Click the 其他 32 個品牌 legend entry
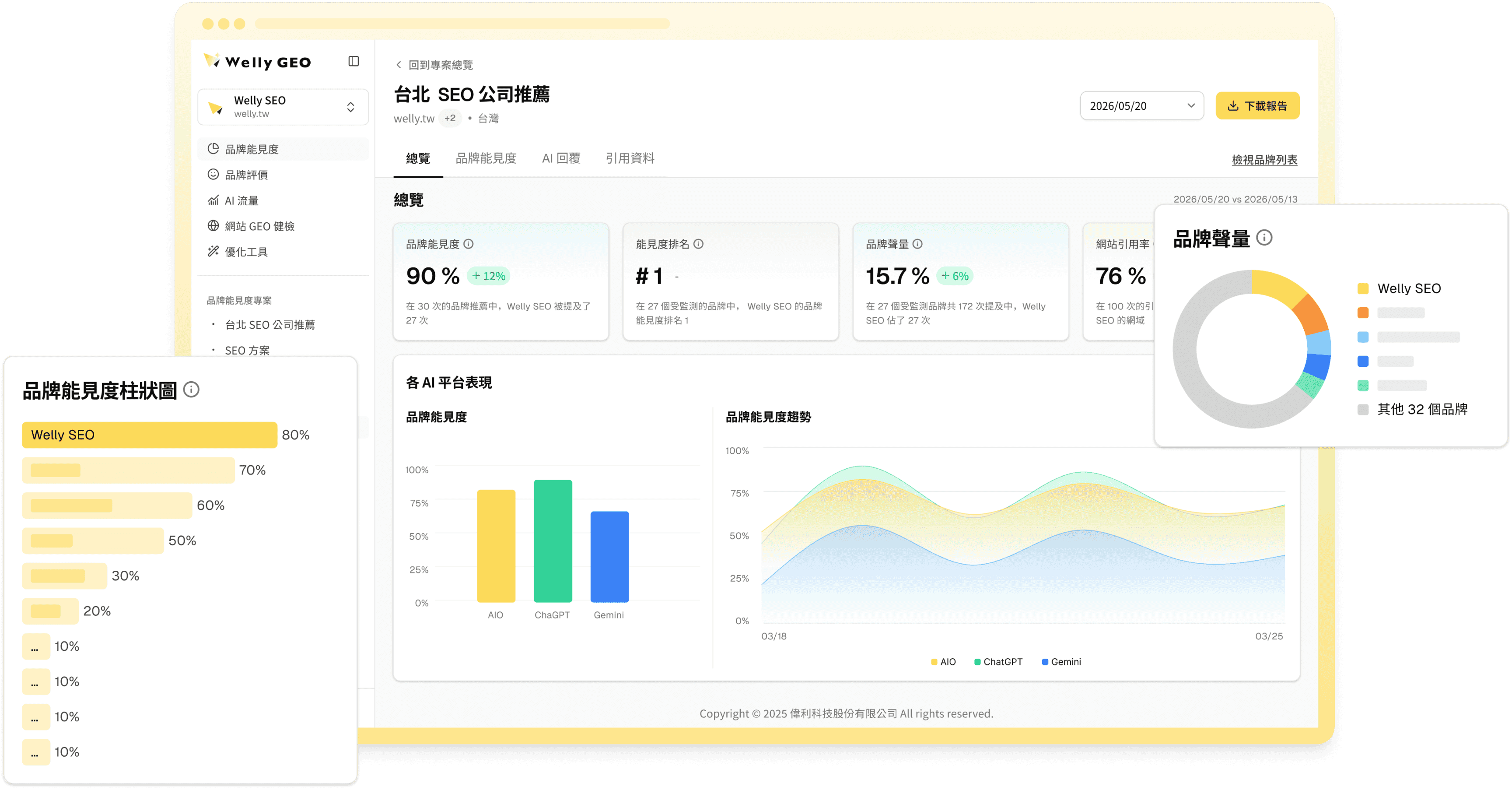 pyautogui.click(x=1412, y=409)
